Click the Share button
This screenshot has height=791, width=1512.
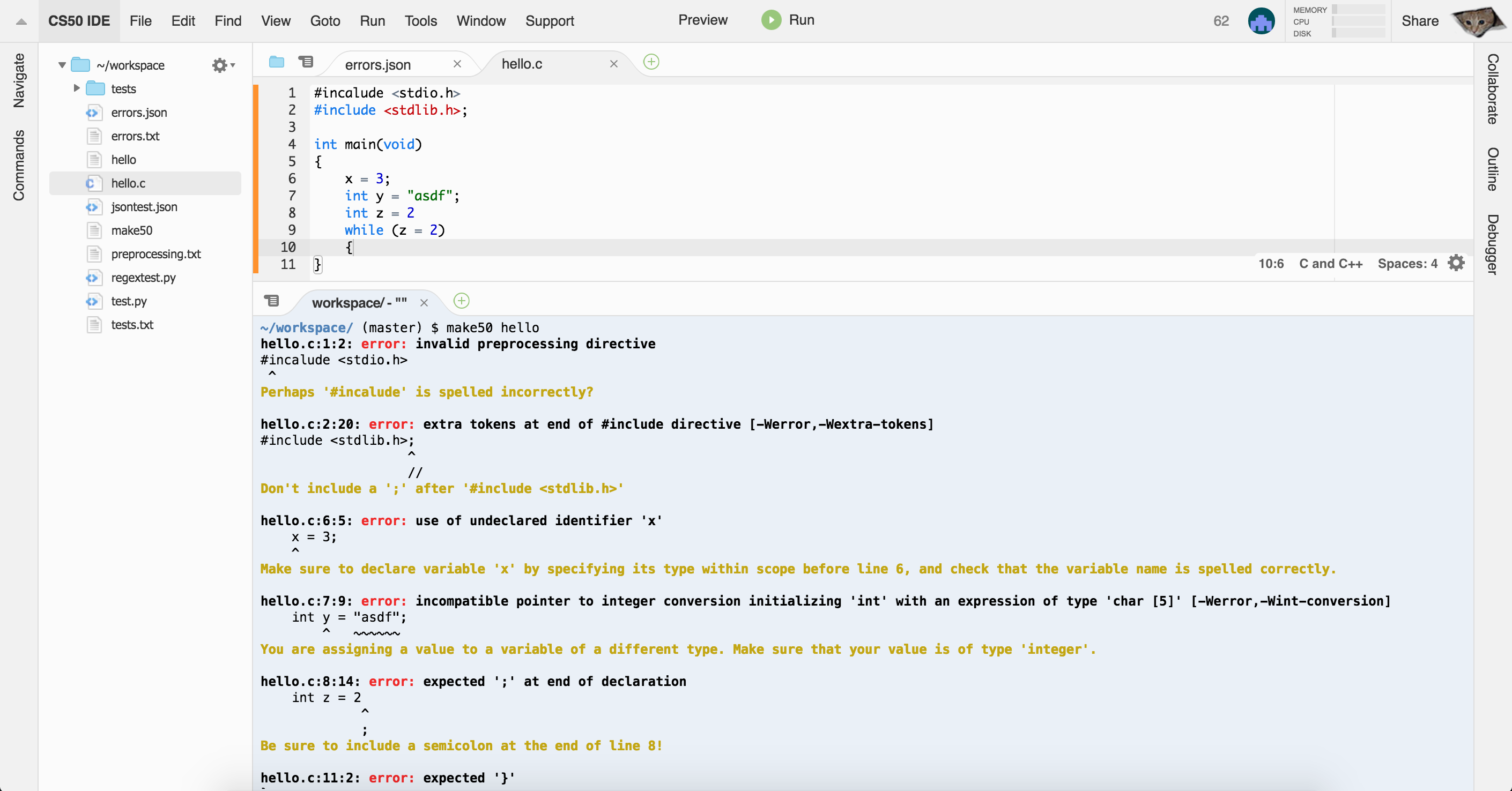tap(1419, 21)
